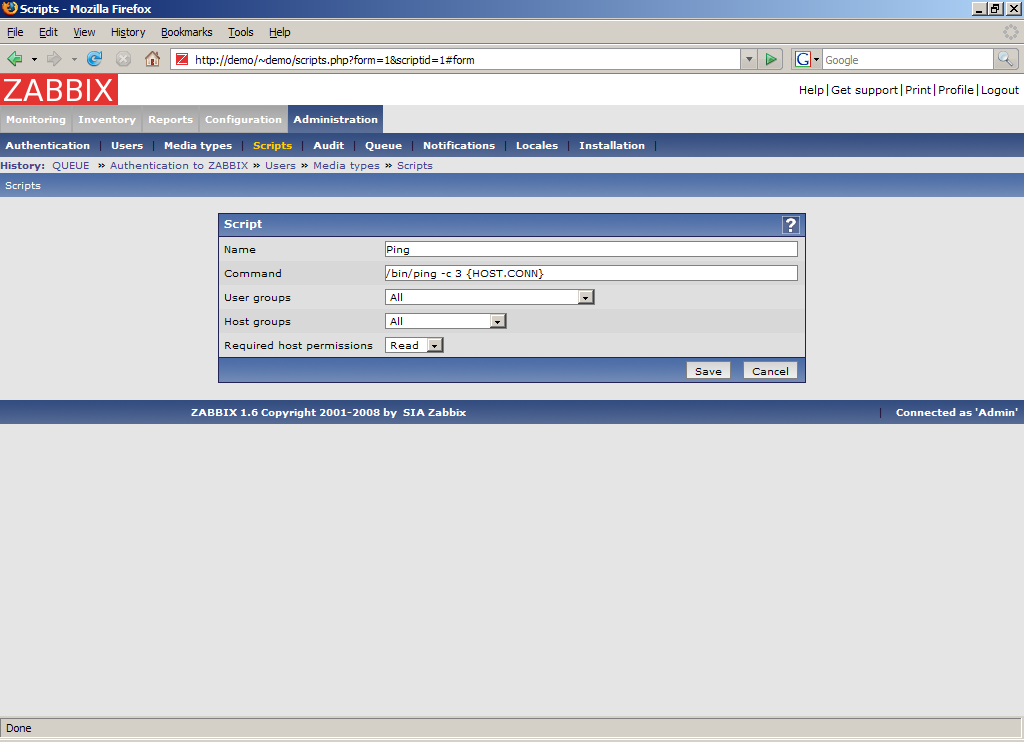The width and height of the screenshot is (1024, 742).
Task: Open the browser Help menu
Action: (x=280, y=32)
